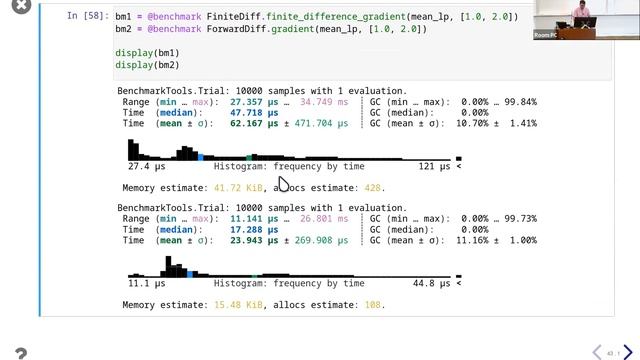The width and height of the screenshot is (640, 360).
Task: Select GC mean value 11.16%
Action: (472, 240)
